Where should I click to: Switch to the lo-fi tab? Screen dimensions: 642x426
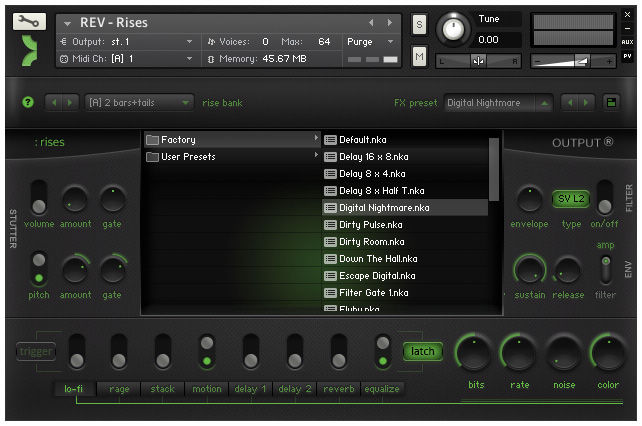[x=74, y=389]
